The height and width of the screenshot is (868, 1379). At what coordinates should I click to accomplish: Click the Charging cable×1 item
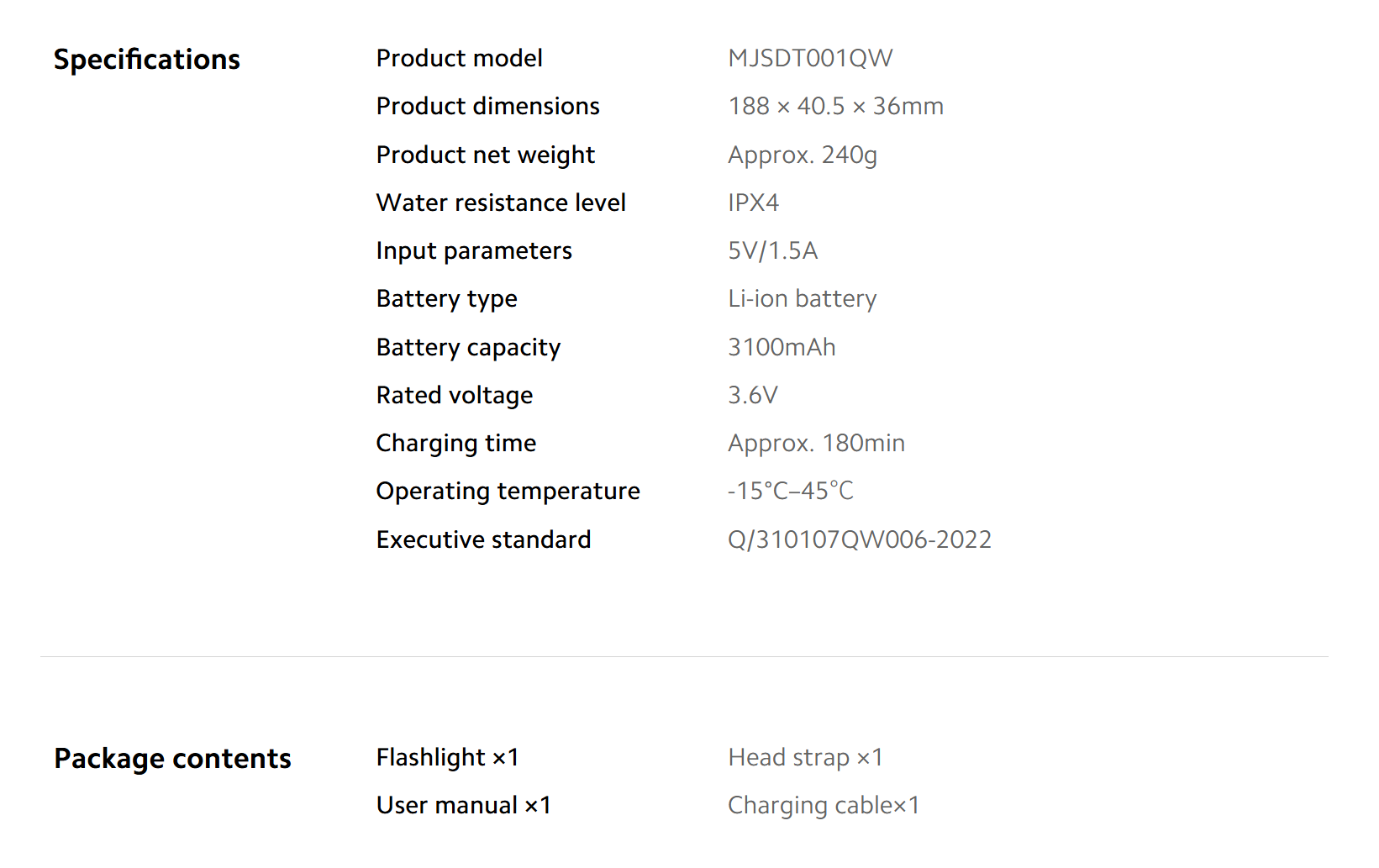[823, 805]
